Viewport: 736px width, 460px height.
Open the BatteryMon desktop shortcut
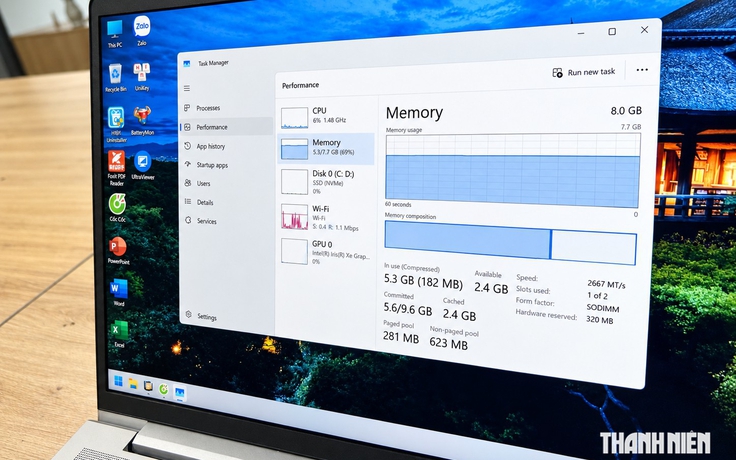[142, 121]
